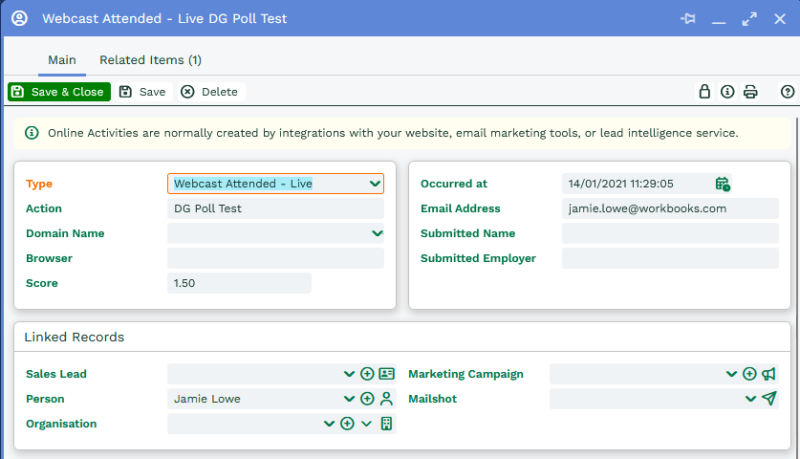Screen dimensions: 800x459
Task: Open record info with the circled-i icon
Action: 727,92
